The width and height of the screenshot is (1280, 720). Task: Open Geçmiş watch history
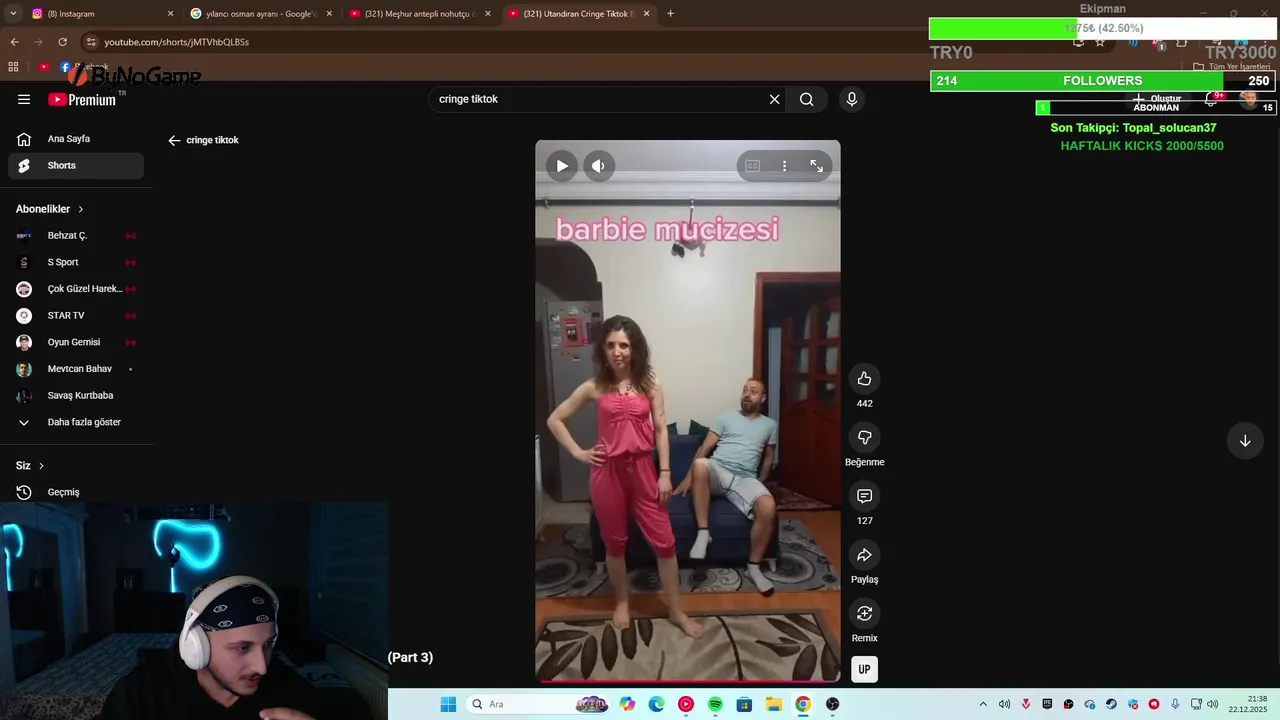click(76, 492)
